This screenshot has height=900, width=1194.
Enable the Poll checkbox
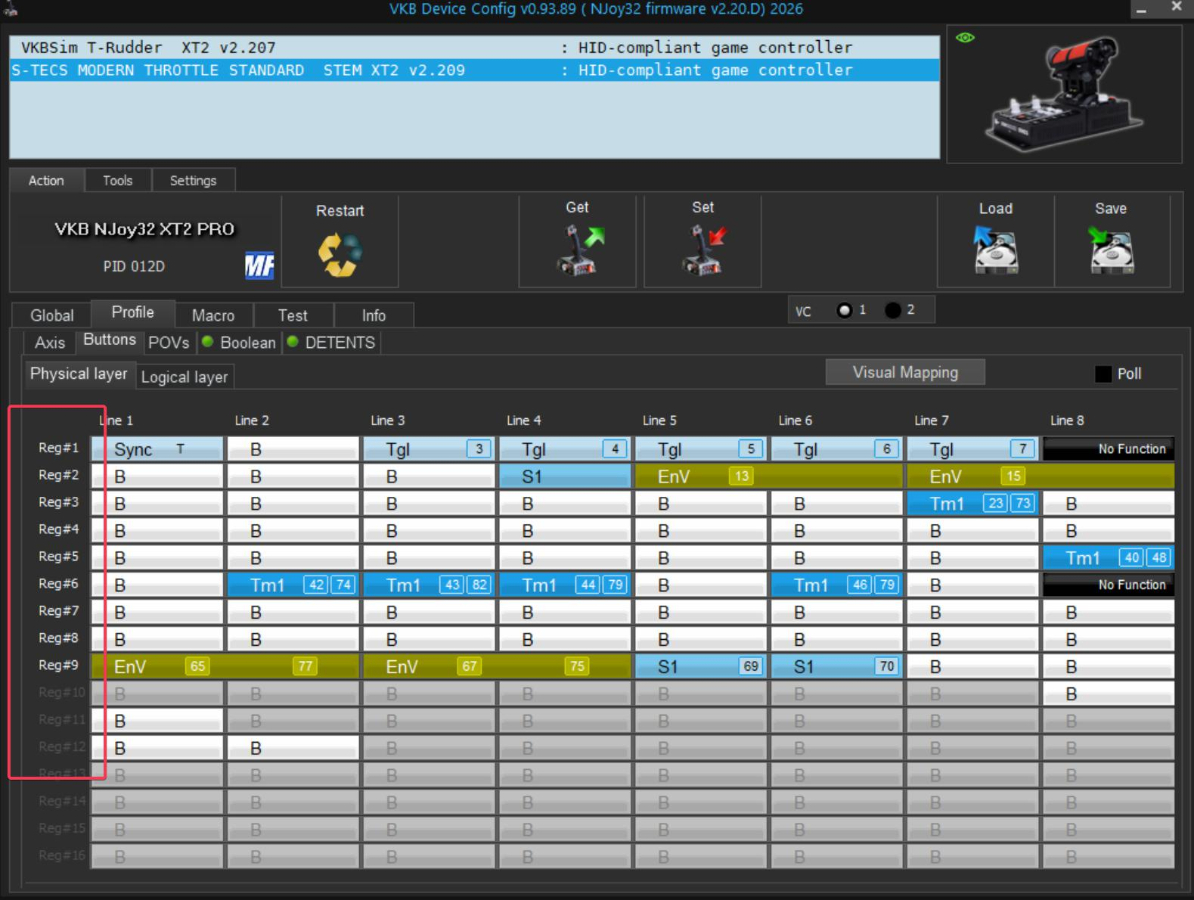(x=1103, y=374)
